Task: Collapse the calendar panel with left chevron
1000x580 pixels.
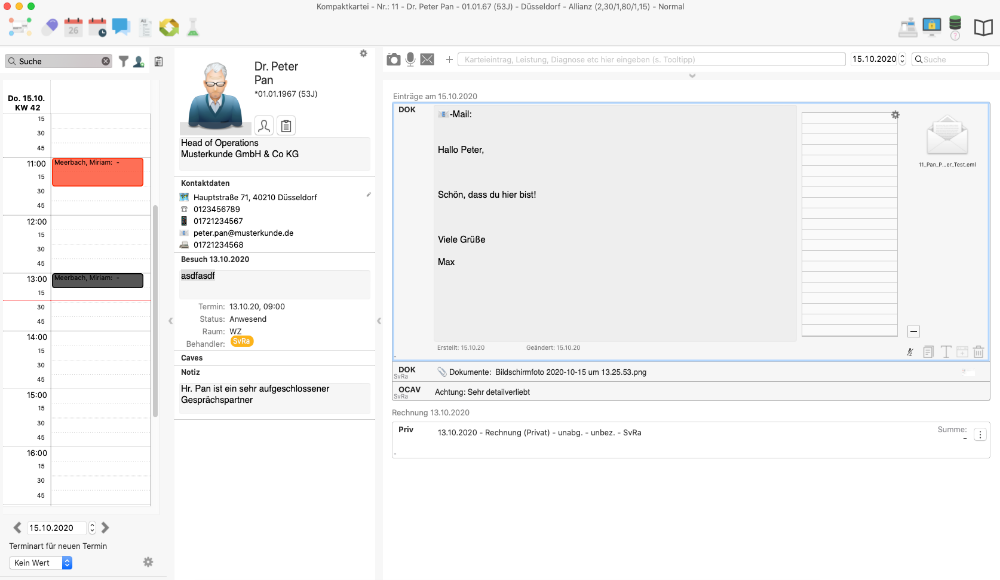Action: tap(169, 321)
